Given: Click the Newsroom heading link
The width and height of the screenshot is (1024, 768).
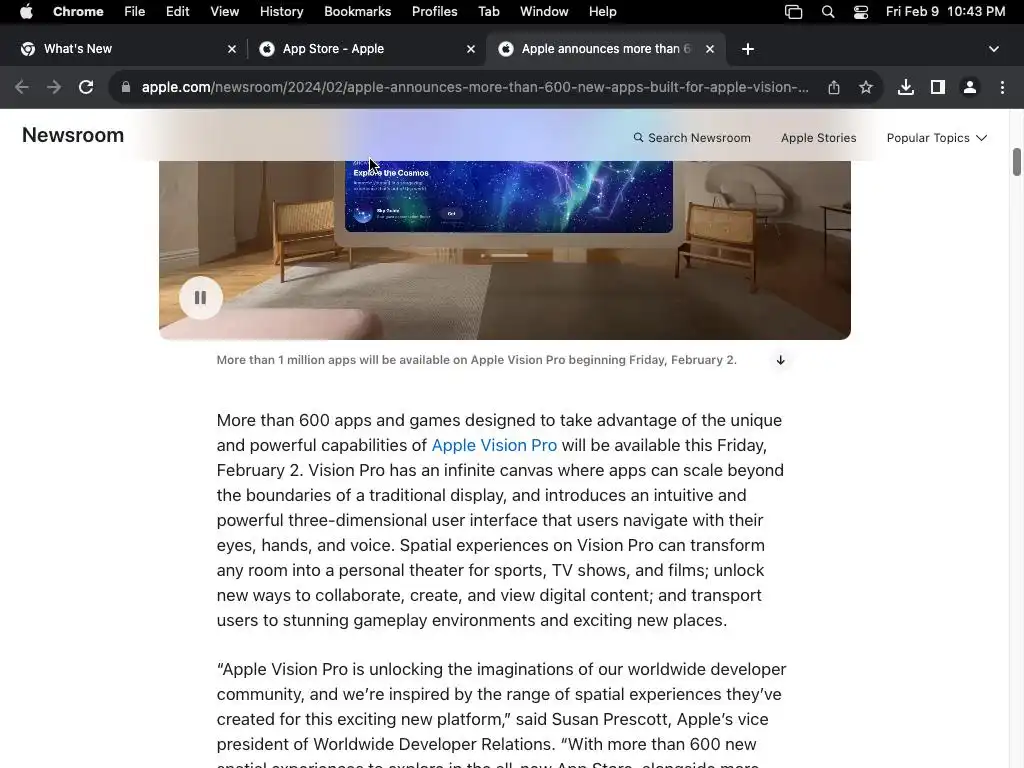Looking at the screenshot, I should [73, 135].
